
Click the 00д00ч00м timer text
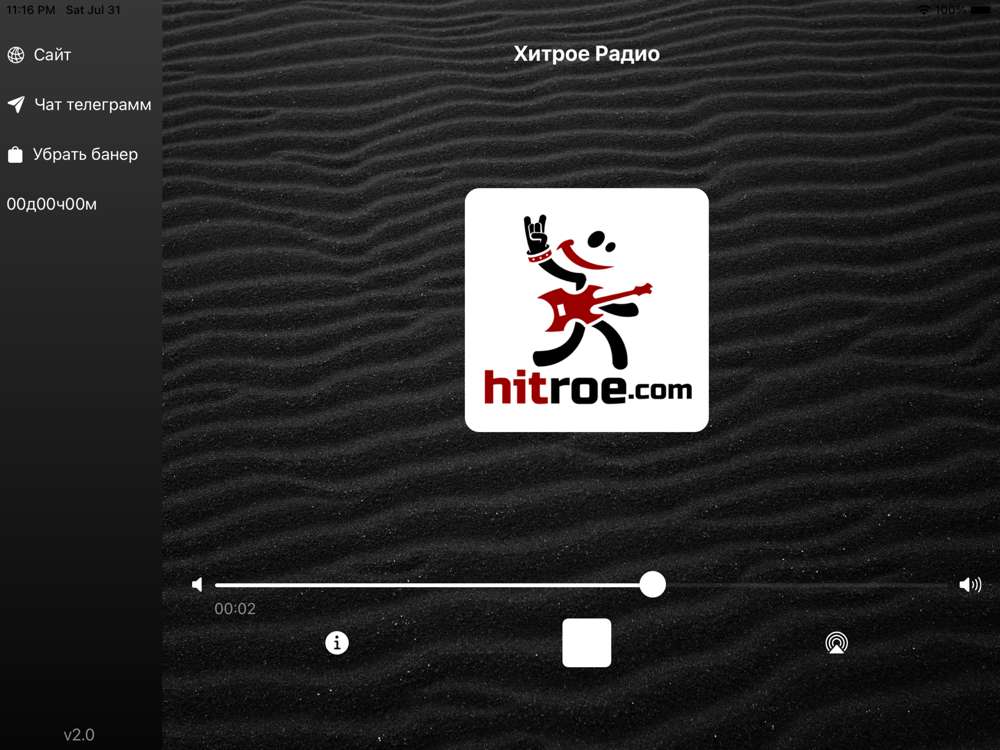pyautogui.click(x=52, y=204)
